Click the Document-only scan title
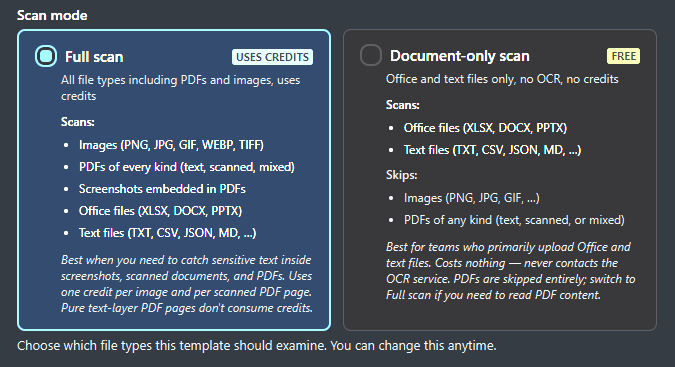675x367 pixels. tap(460, 56)
